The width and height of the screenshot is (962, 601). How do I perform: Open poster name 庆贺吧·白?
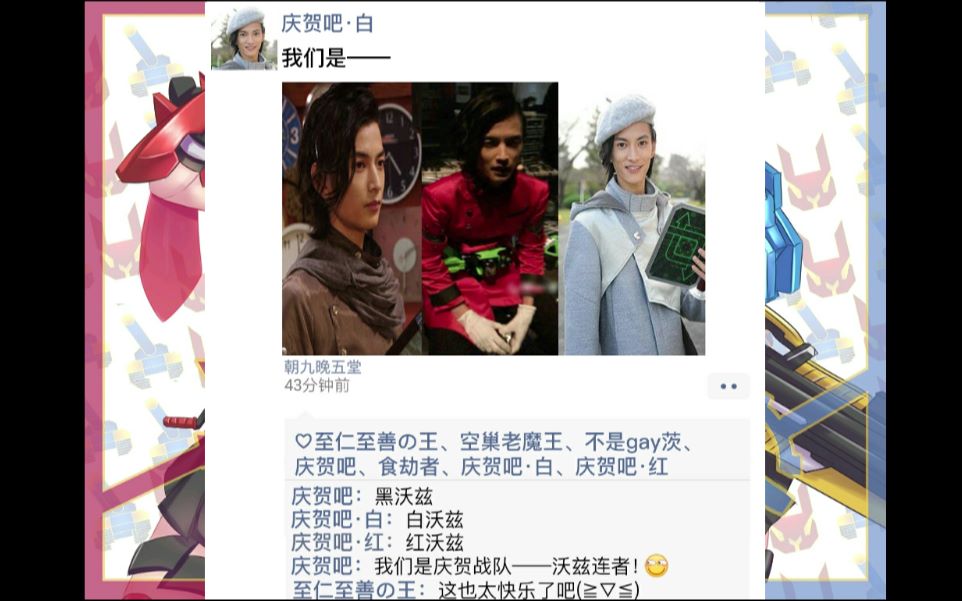327,23
